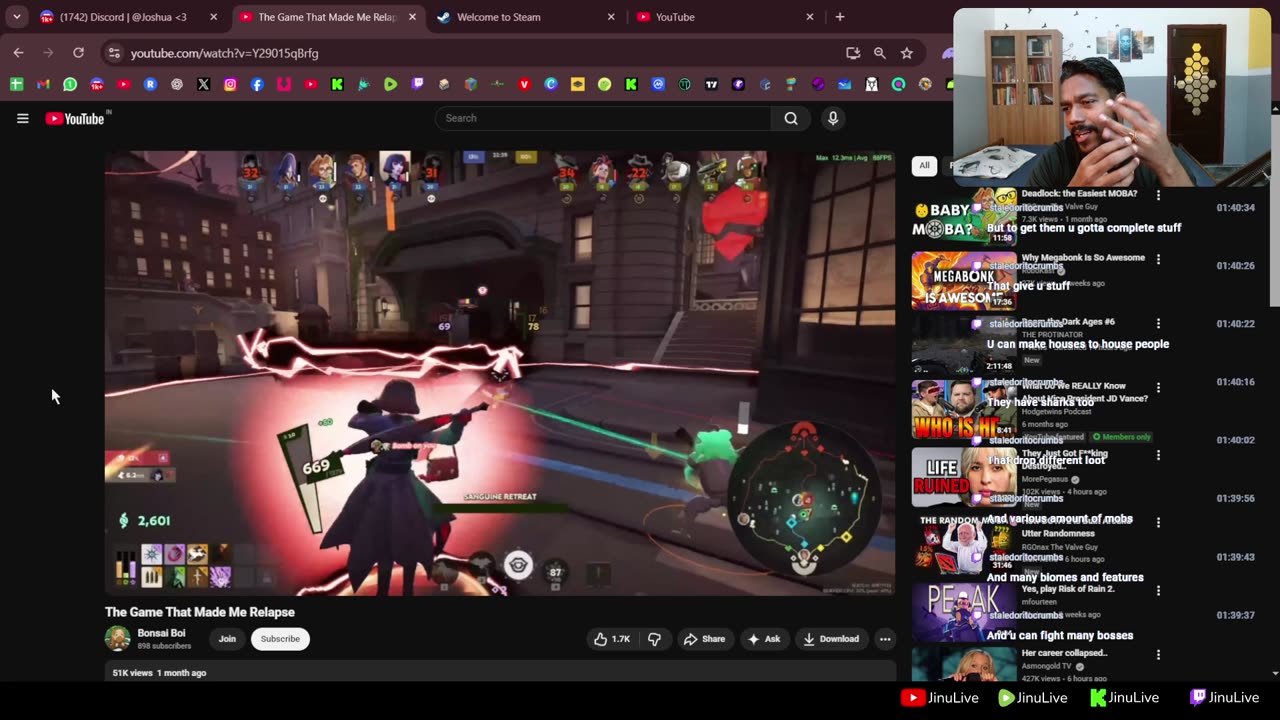The image size is (1280, 720).
Task: Like the video showing 1.7K
Action: [x=612, y=639]
